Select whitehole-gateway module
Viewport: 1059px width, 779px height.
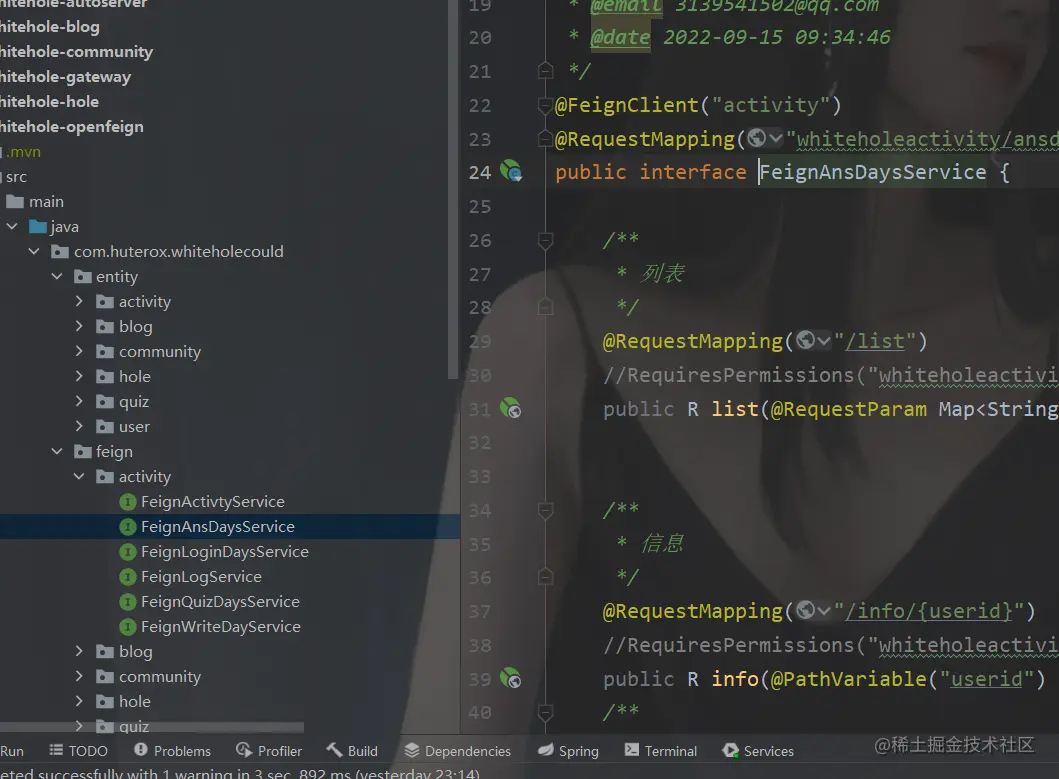pos(65,77)
